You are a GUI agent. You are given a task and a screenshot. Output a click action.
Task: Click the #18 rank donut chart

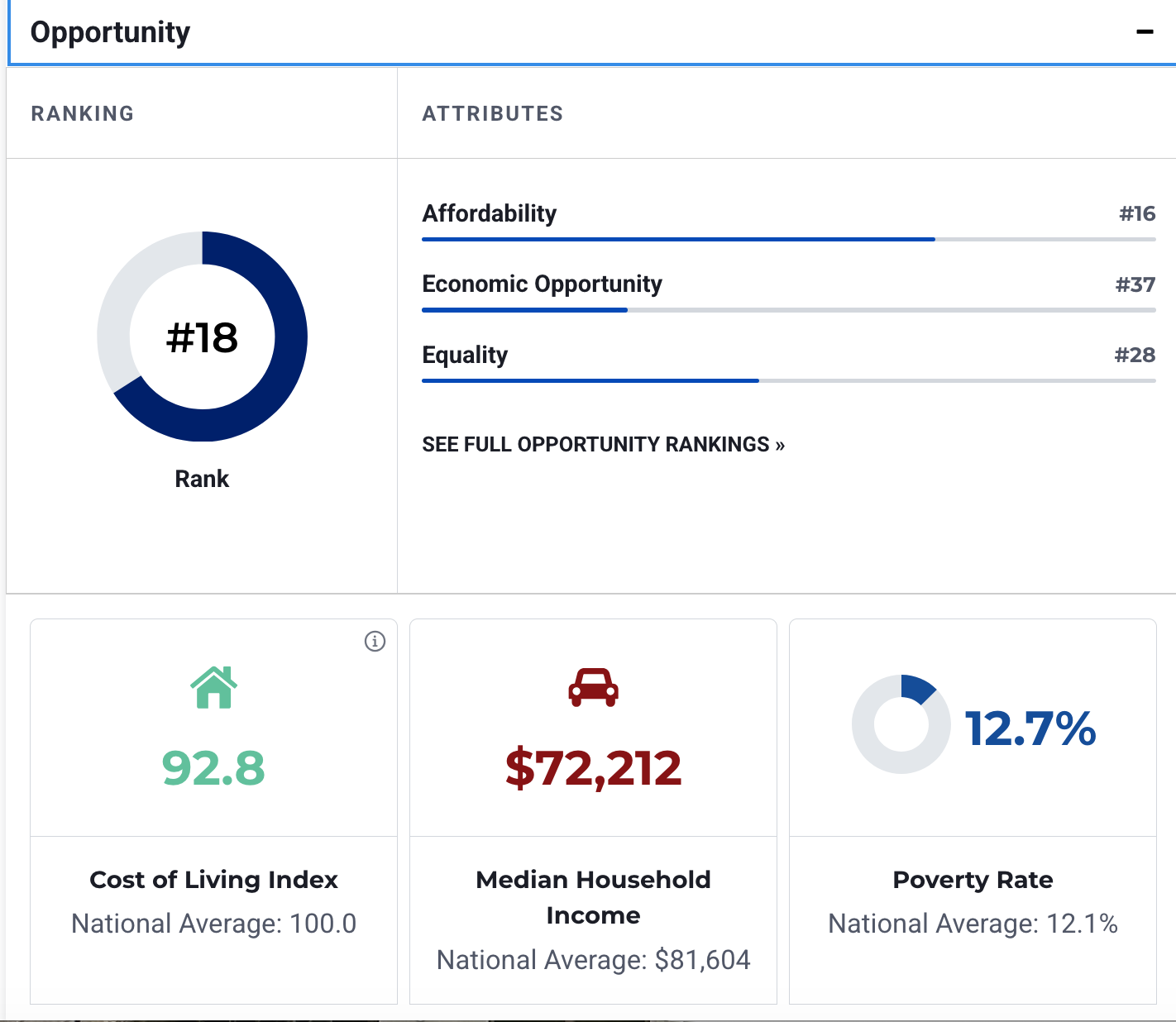click(x=203, y=337)
